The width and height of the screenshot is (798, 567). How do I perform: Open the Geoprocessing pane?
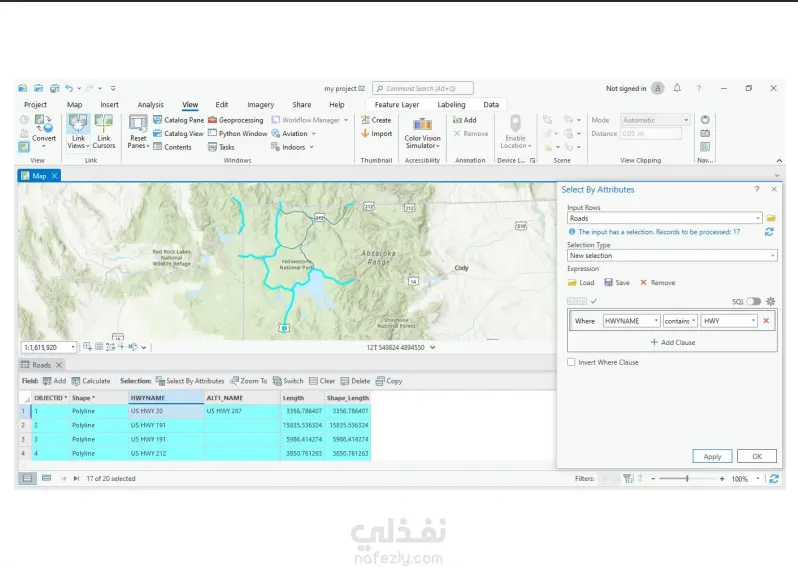236,120
